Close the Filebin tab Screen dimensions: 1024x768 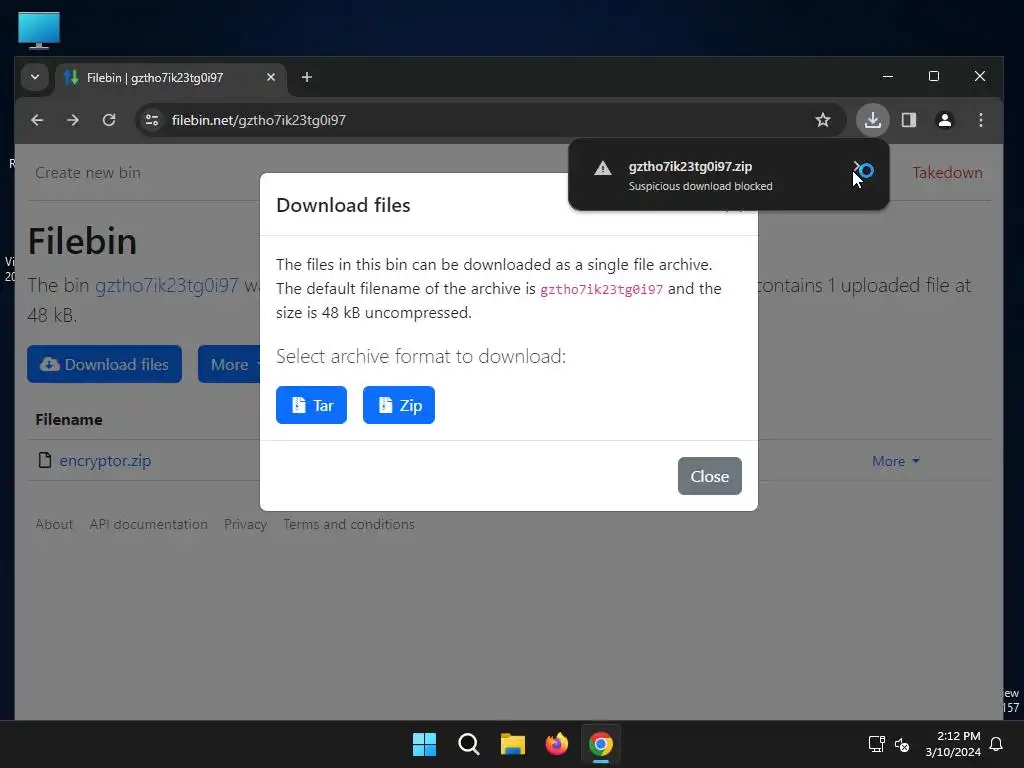click(271, 77)
